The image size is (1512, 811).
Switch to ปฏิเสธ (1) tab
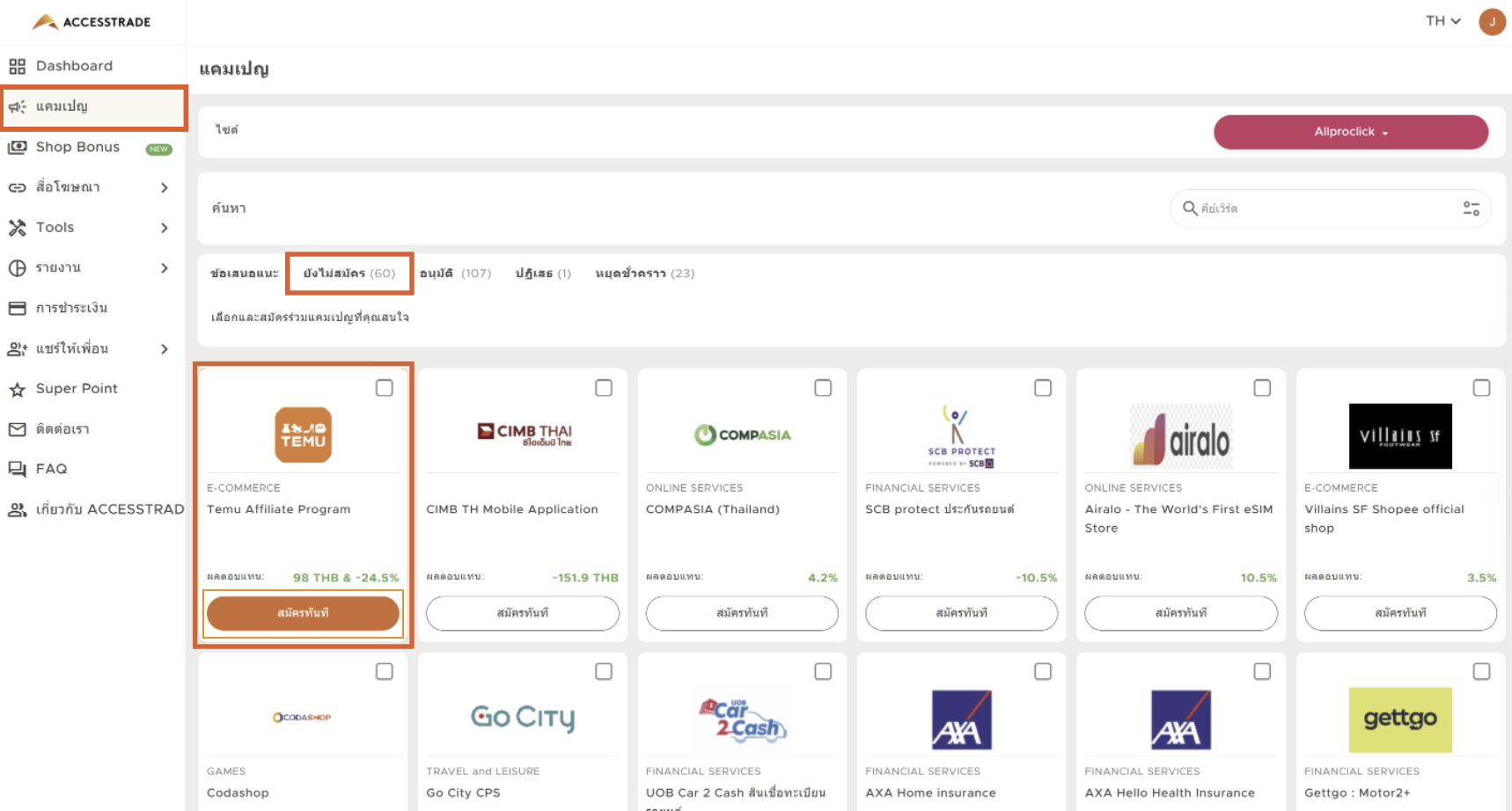click(x=543, y=274)
